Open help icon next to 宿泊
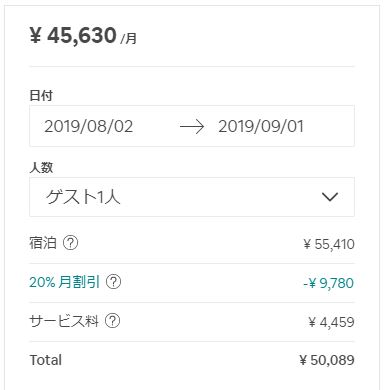This screenshot has width=388, height=390. click(x=70, y=243)
